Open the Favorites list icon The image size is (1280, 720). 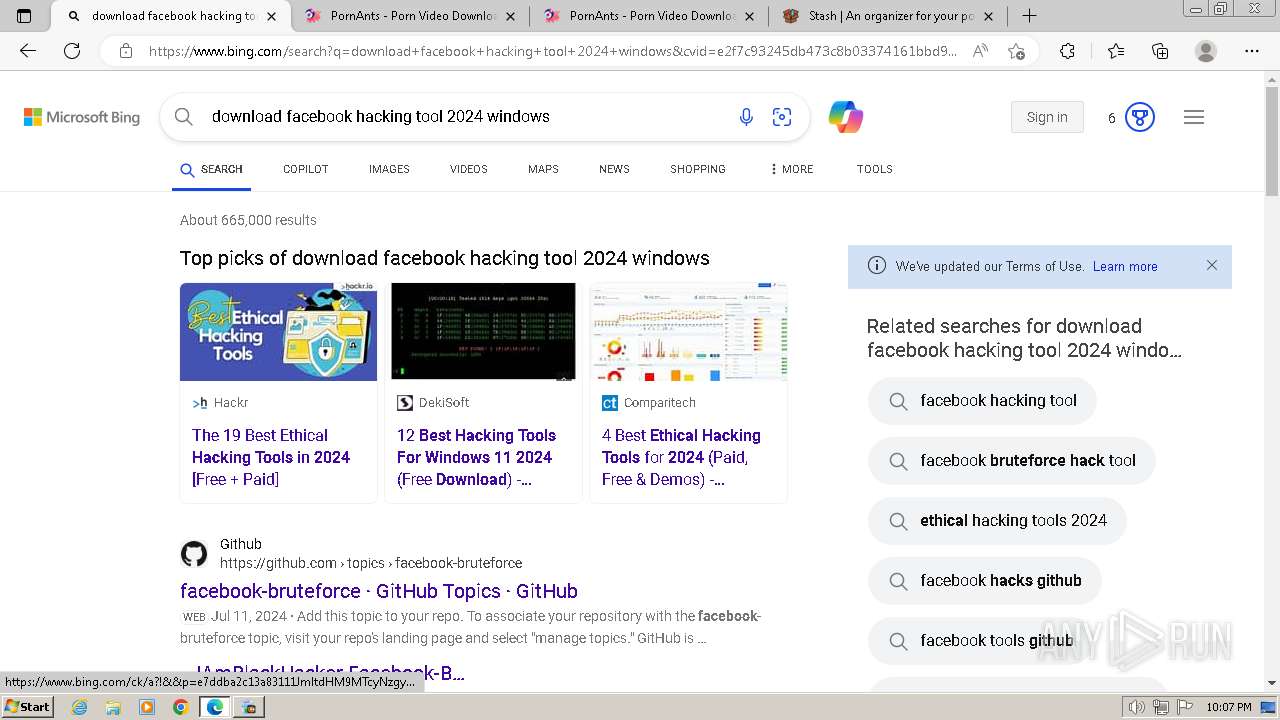(x=1116, y=51)
